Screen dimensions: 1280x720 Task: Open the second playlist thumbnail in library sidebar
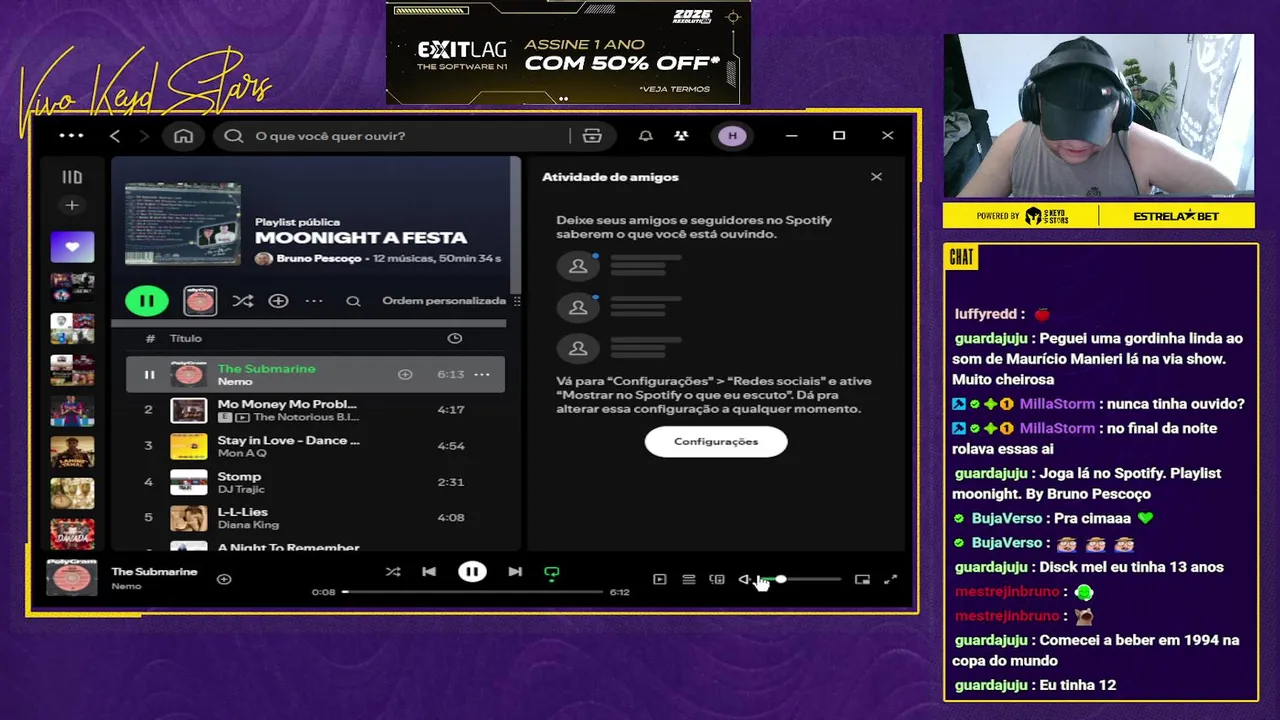72,287
